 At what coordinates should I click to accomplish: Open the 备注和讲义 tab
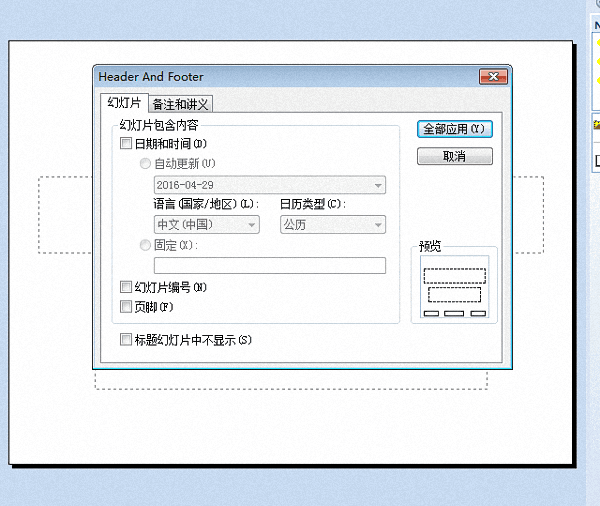click(x=181, y=104)
